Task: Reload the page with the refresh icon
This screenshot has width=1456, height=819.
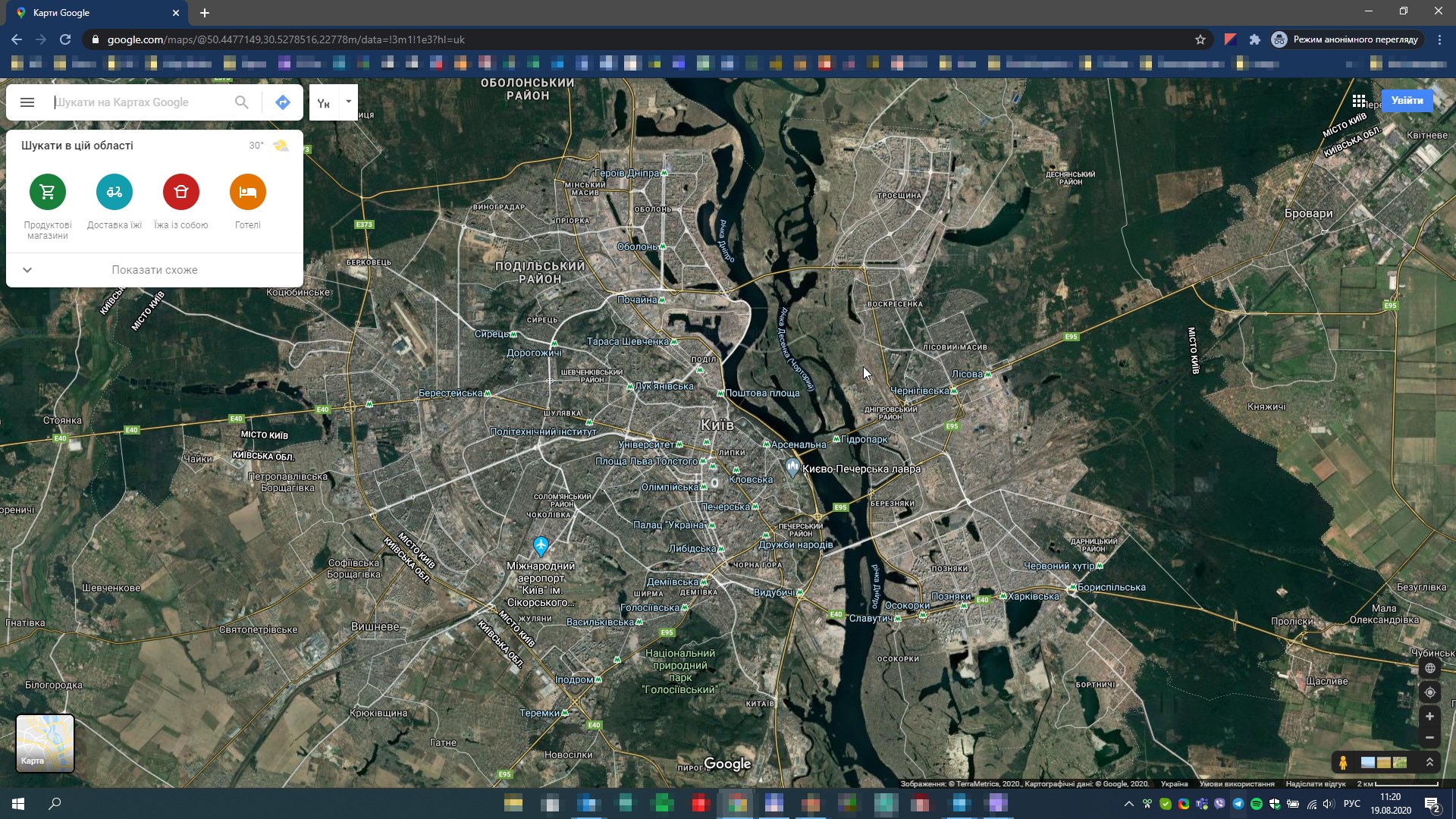Action: (65, 39)
